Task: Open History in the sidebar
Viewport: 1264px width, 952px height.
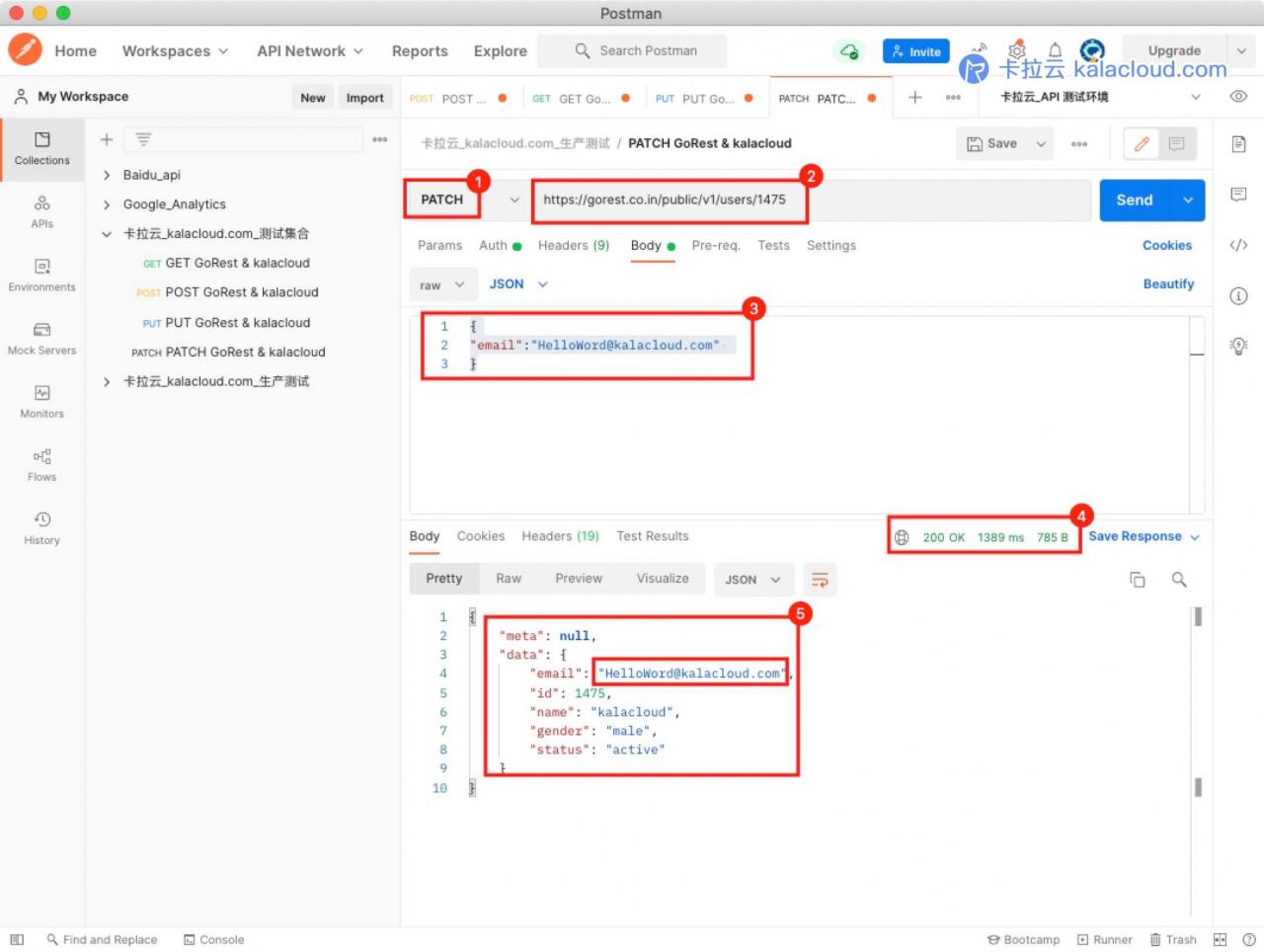Action: [x=41, y=527]
